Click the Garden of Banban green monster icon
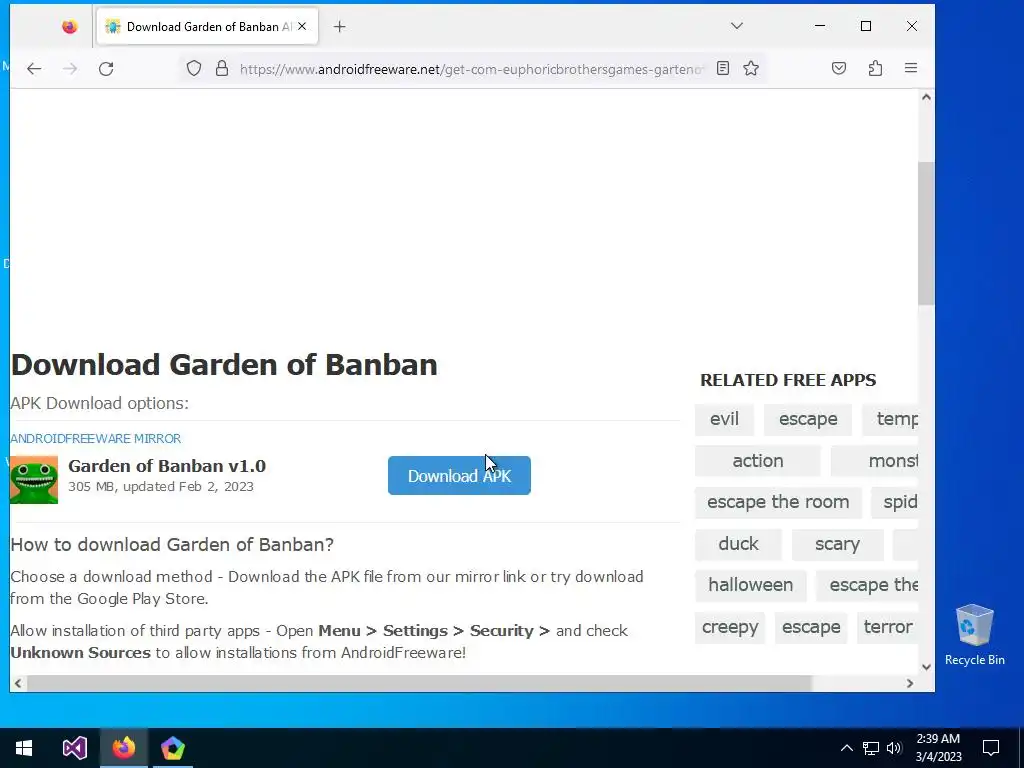1024x768 pixels. pos(34,480)
